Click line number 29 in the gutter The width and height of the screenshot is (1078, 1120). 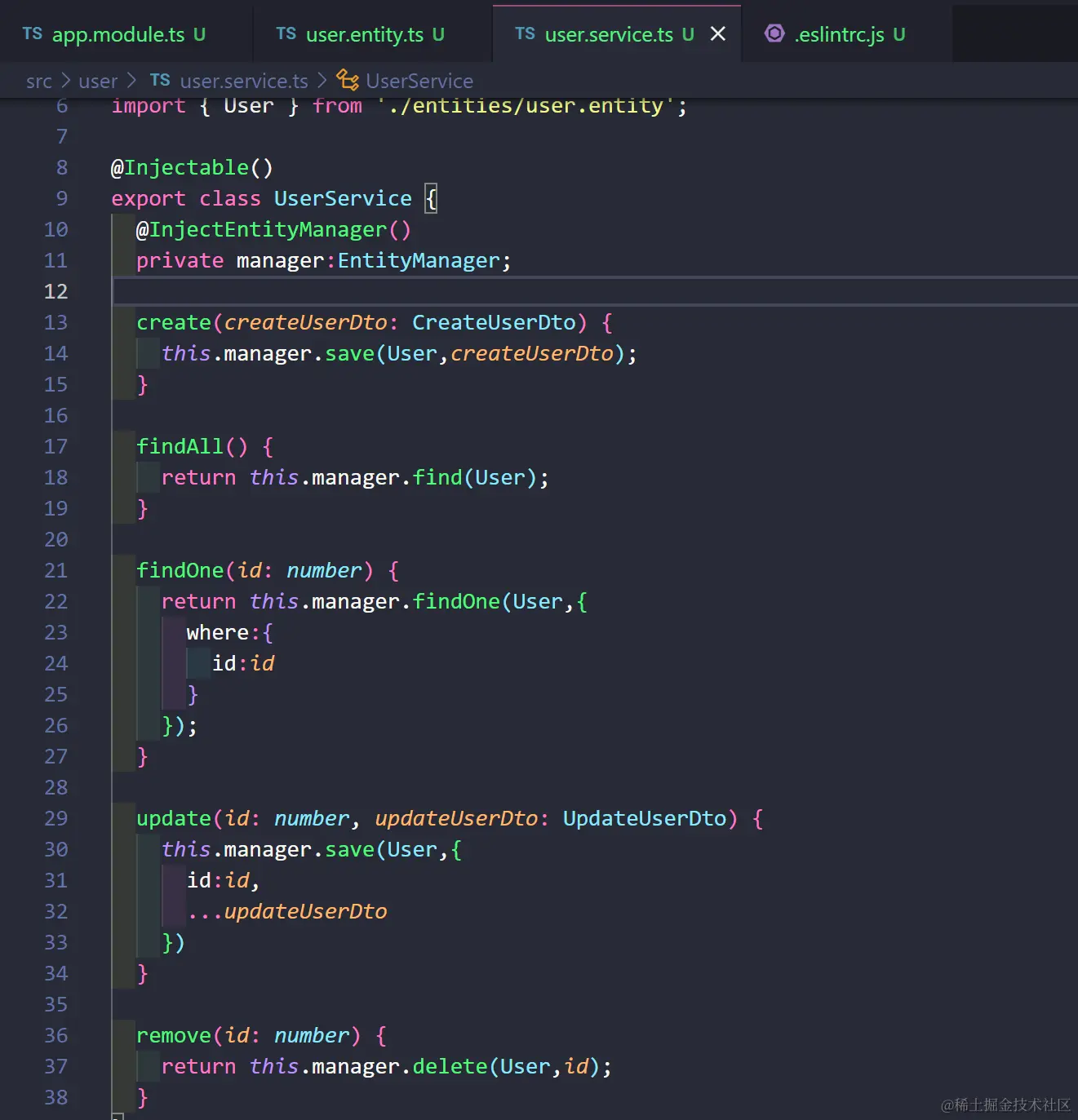(56, 818)
